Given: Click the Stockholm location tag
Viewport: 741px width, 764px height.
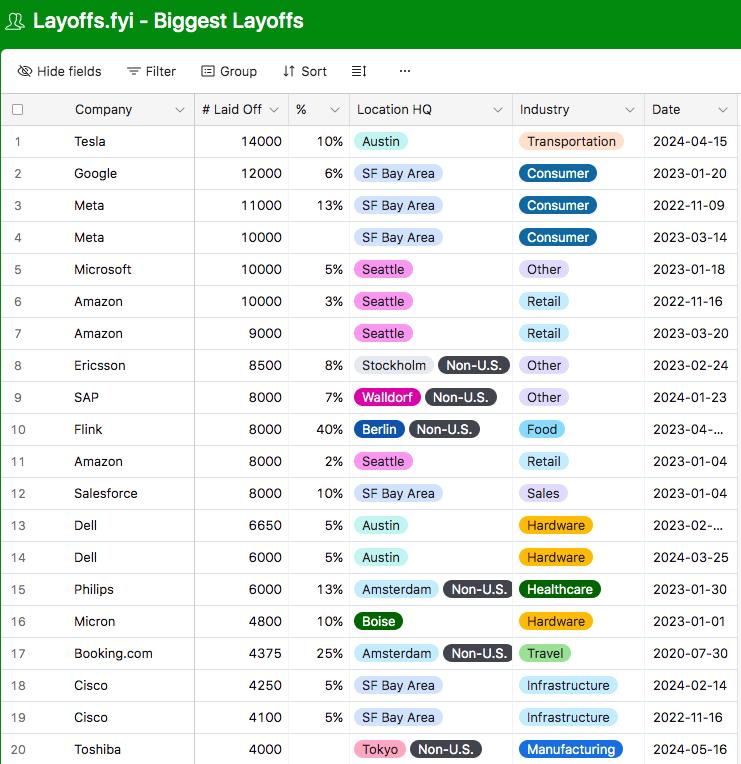Looking at the screenshot, I should [394, 365].
